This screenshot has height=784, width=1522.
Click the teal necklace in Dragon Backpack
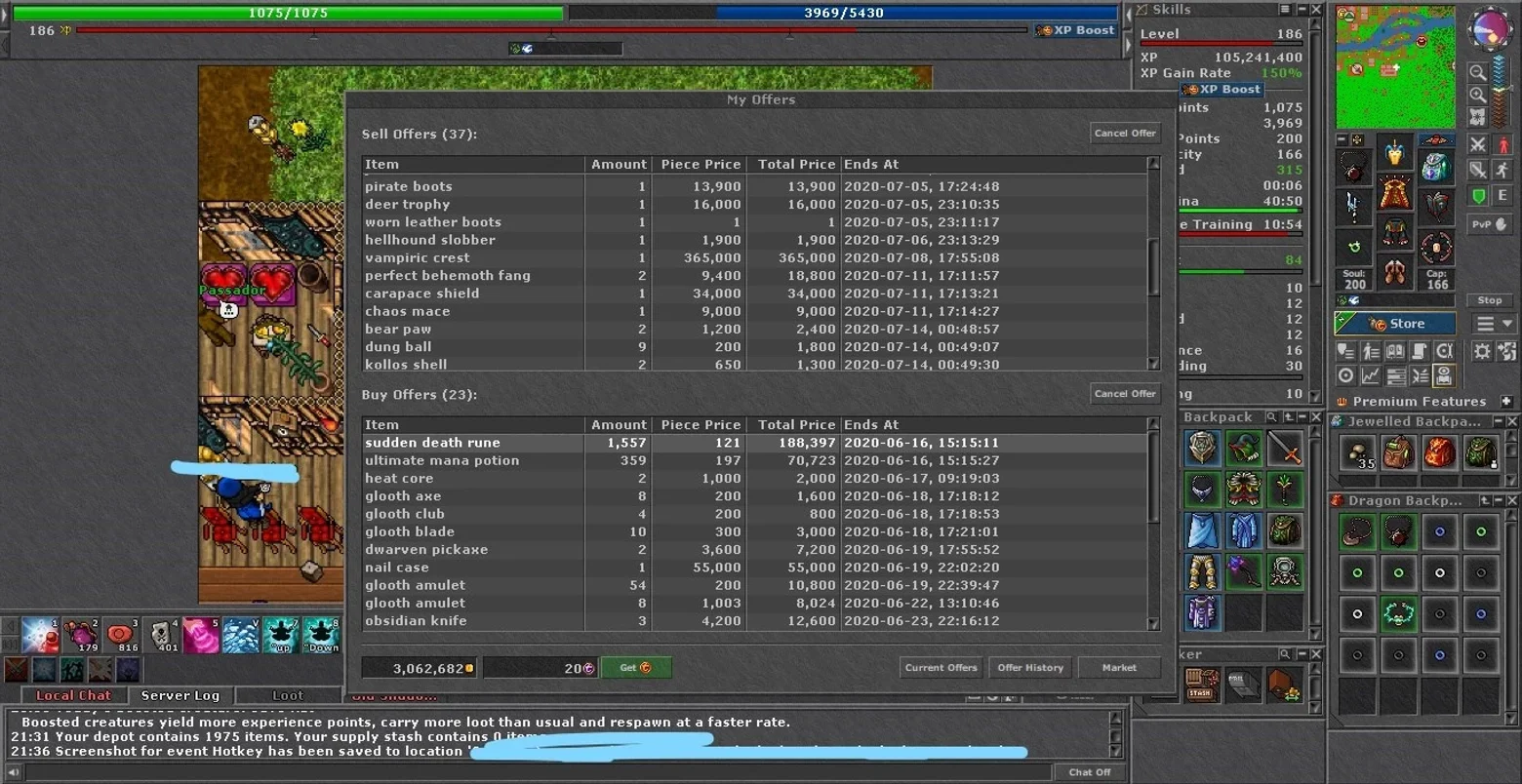click(x=1398, y=614)
